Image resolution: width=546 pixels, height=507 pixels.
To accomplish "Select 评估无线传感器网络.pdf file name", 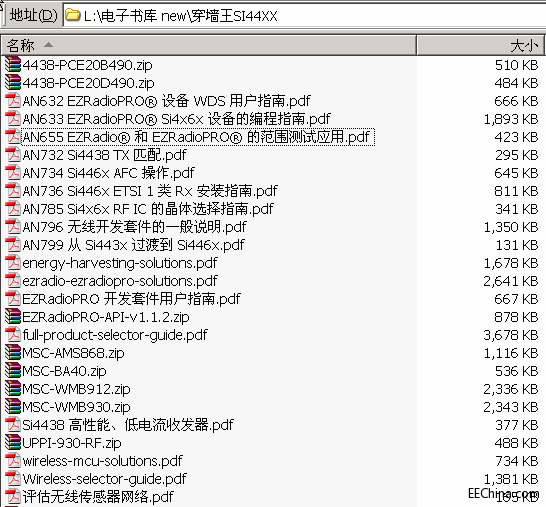I will click(x=98, y=497).
